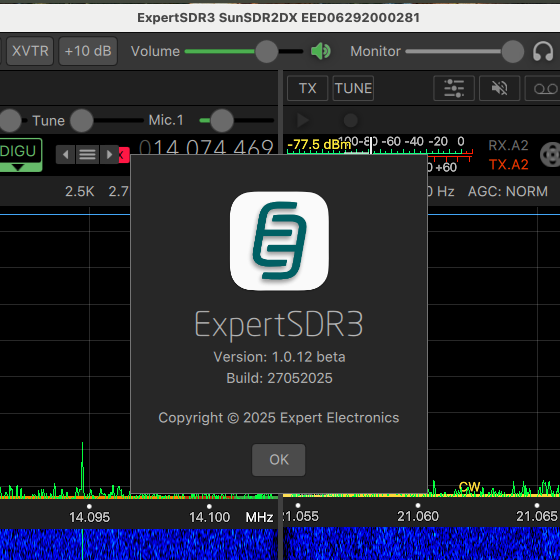
Task: Select the 2.5K filter bandwidth
Action: 80,191
